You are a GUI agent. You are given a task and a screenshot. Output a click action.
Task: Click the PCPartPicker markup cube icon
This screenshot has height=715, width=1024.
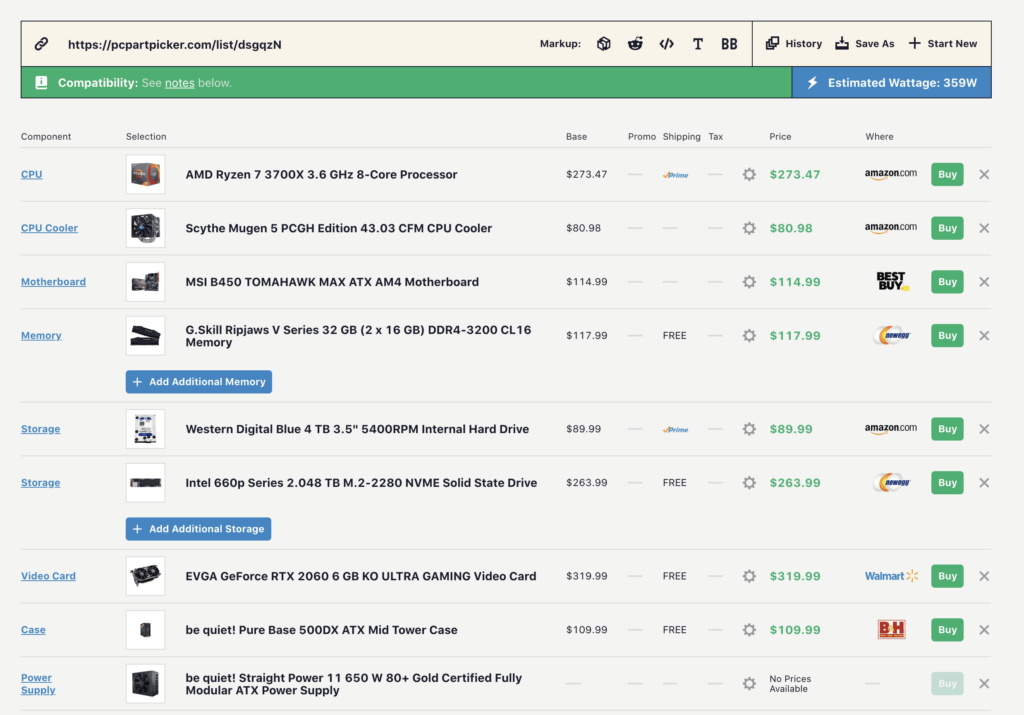pos(604,44)
